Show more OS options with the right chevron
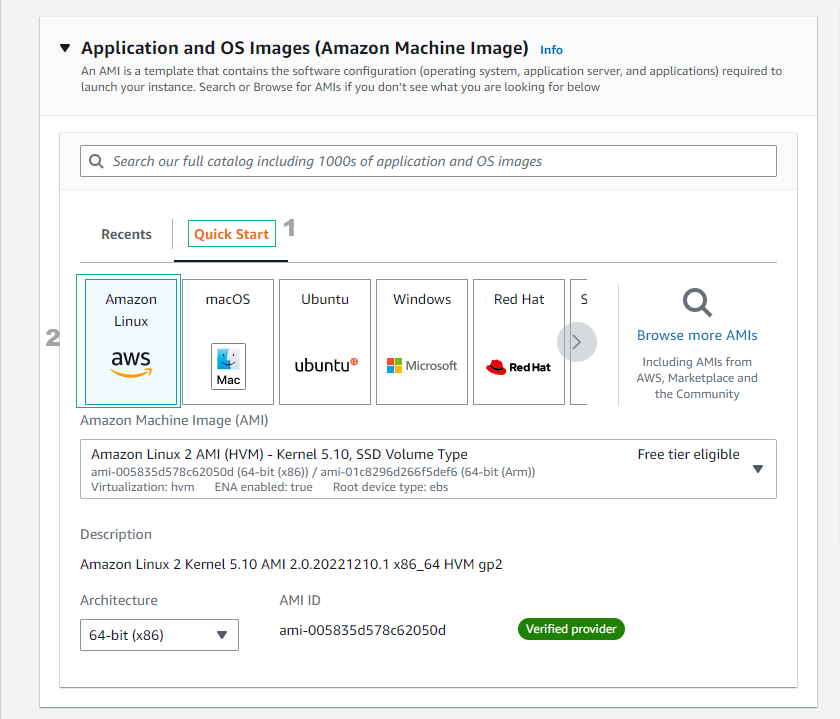 point(576,342)
